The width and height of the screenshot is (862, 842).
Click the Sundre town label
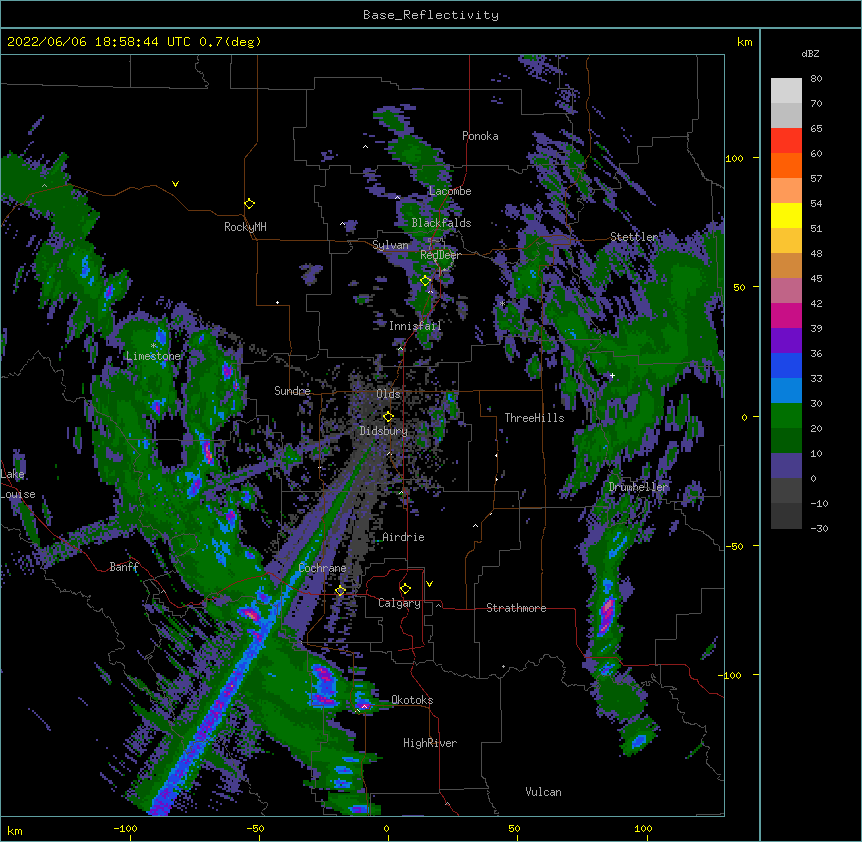tap(292, 391)
